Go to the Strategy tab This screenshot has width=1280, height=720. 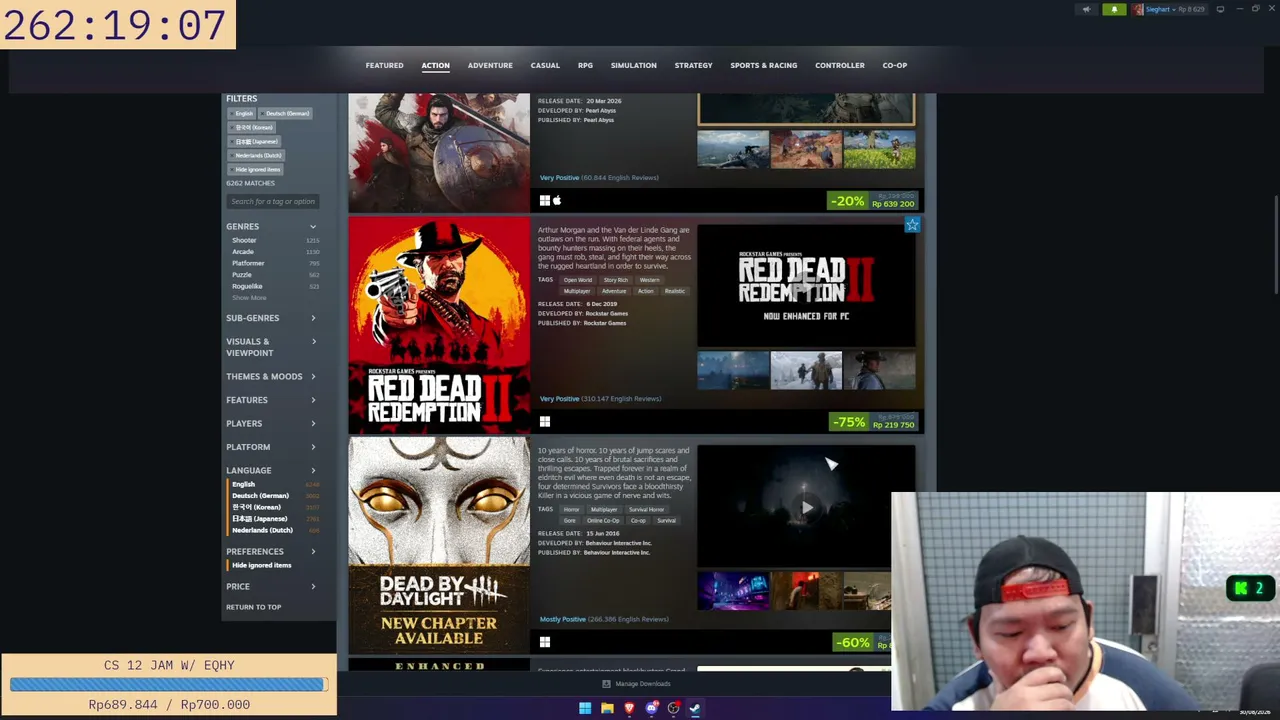tap(693, 66)
